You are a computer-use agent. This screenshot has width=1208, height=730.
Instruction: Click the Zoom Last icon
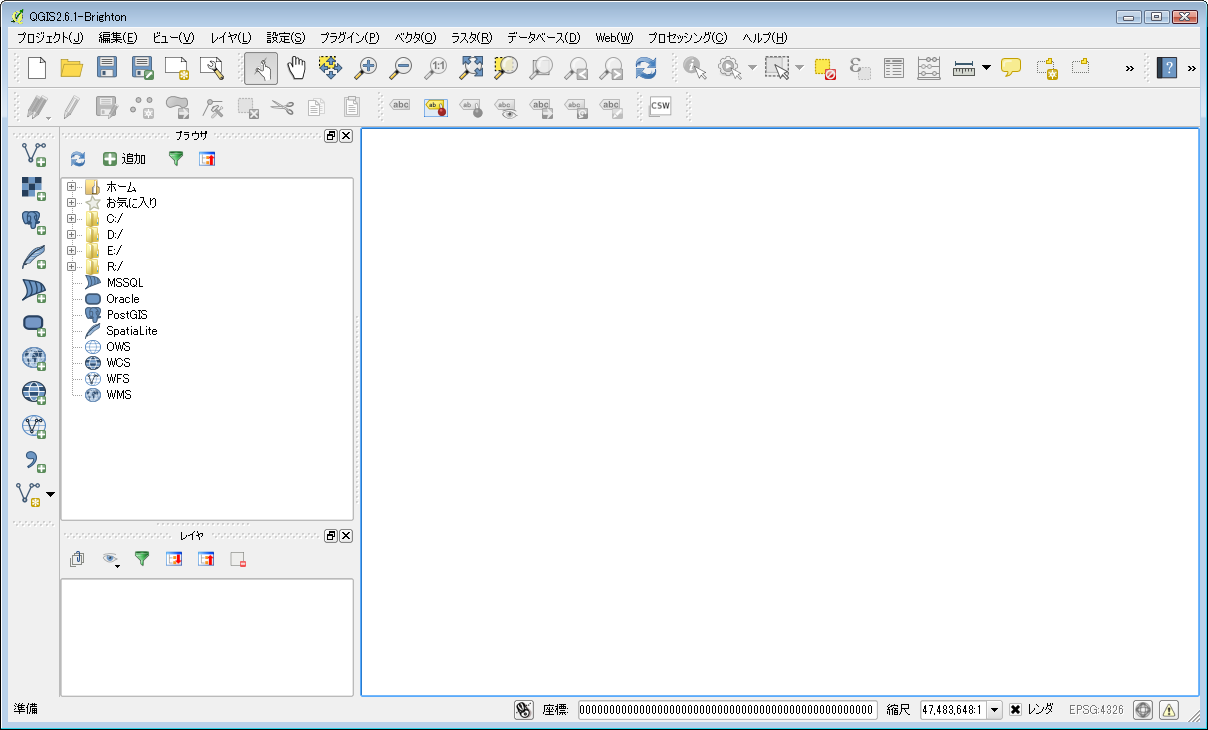[x=576, y=68]
